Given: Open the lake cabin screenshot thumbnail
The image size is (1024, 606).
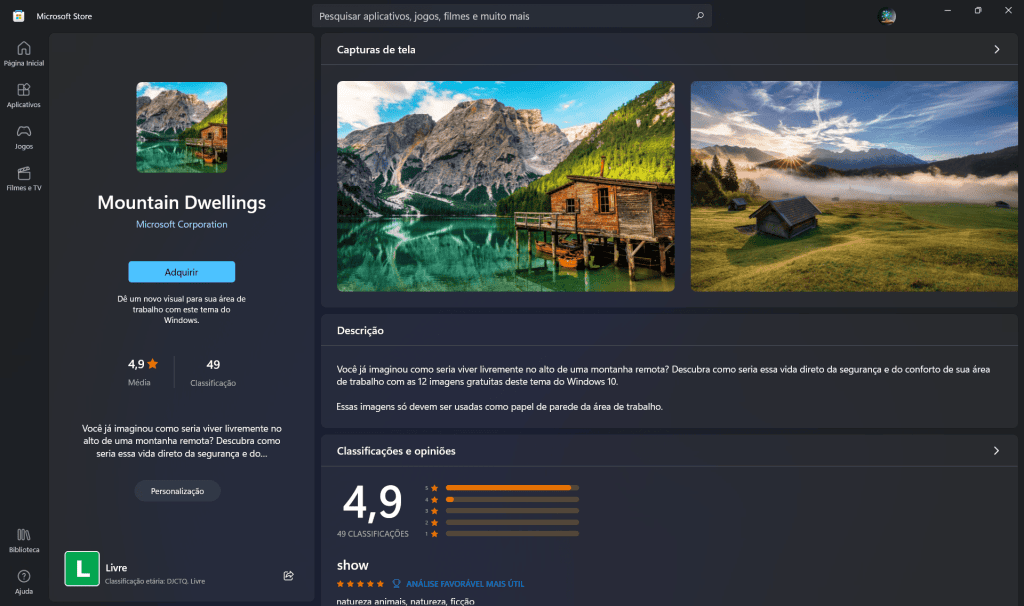Looking at the screenshot, I should [505, 186].
